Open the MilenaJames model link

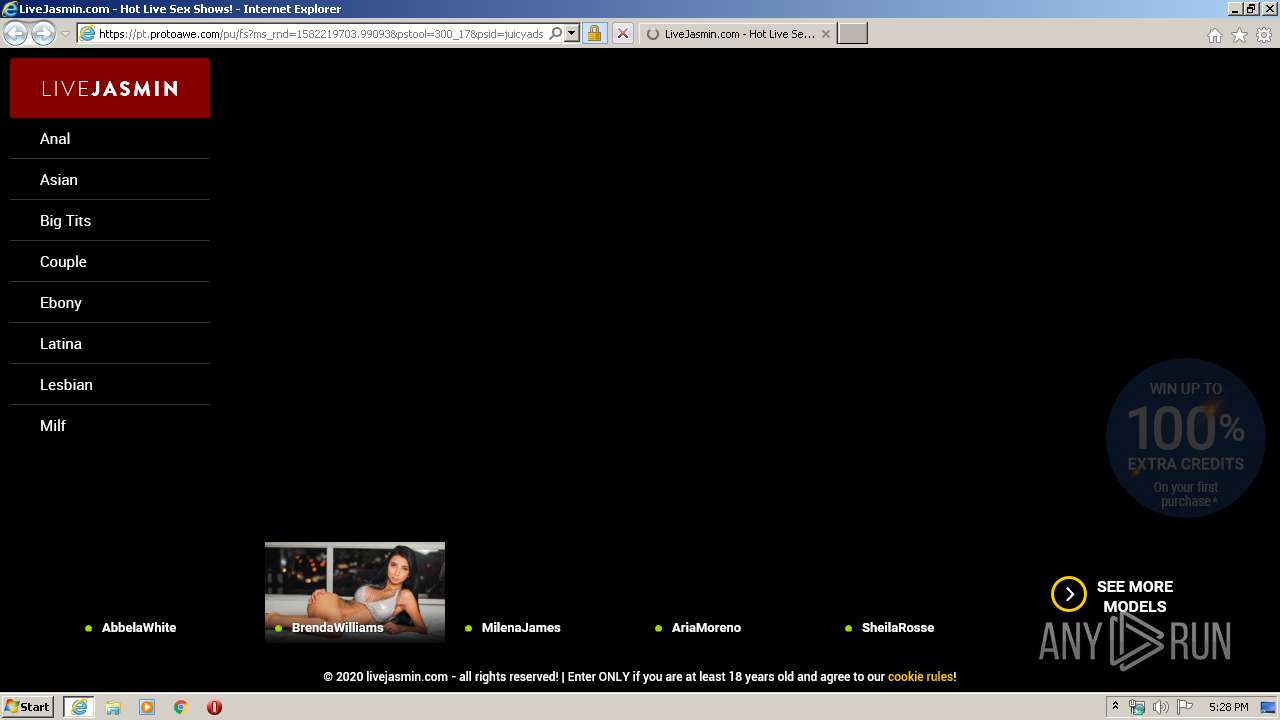coord(521,628)
